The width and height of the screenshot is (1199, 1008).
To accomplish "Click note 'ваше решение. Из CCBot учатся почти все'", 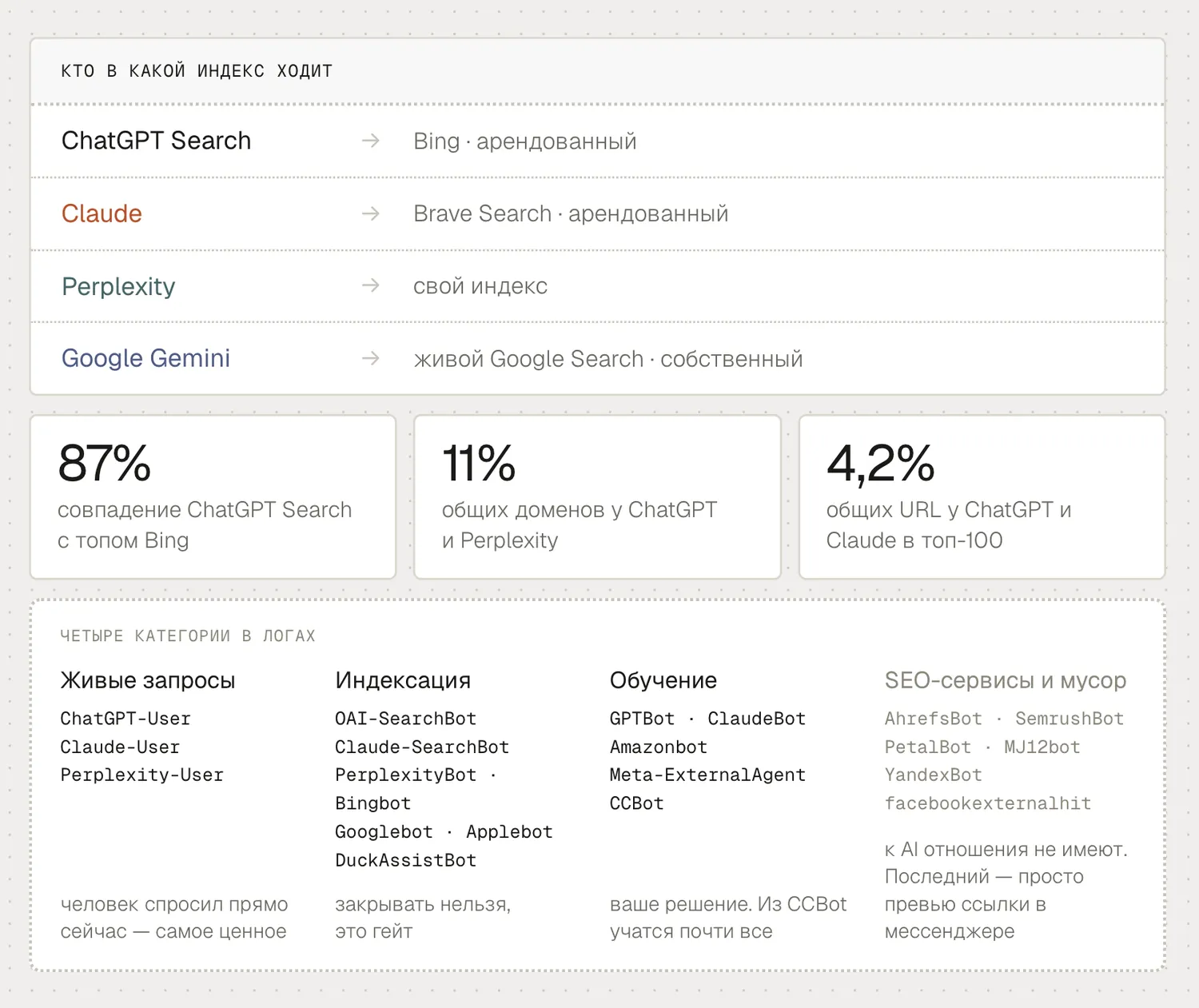I will point(728,918).
